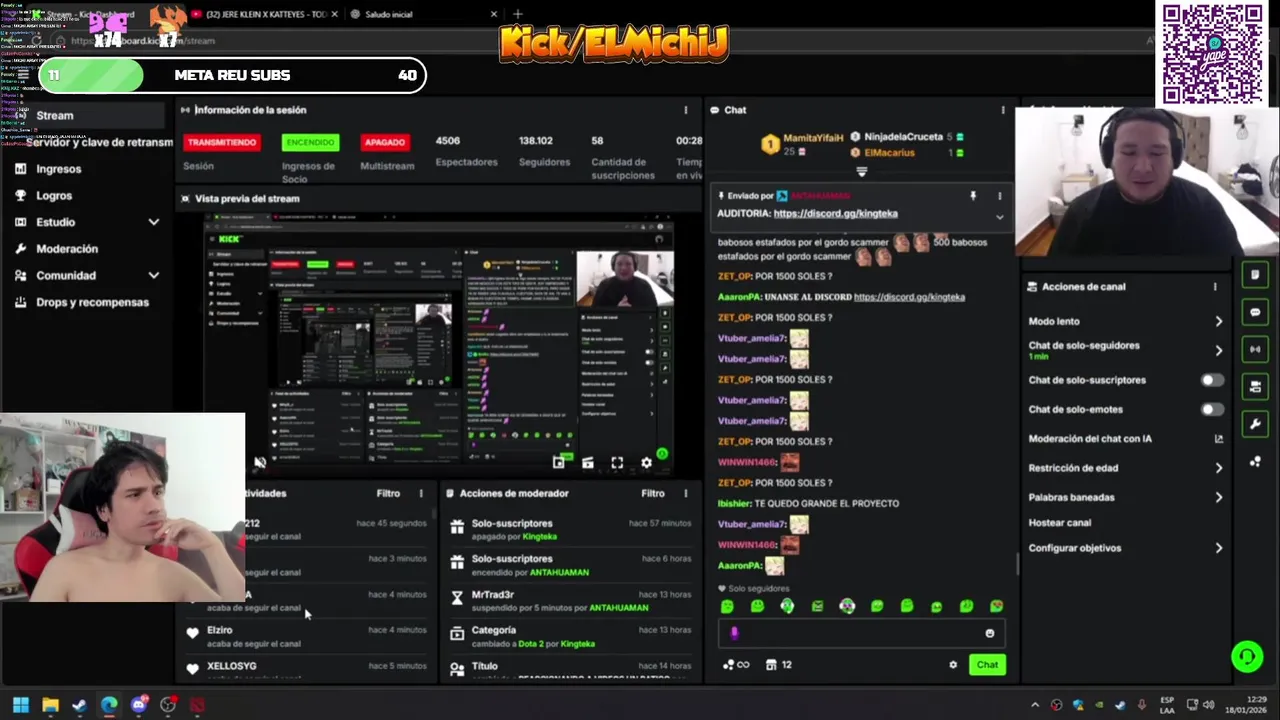Open the volume control in system tray
The image size is (1280, 720).
tap(1208, 705)
